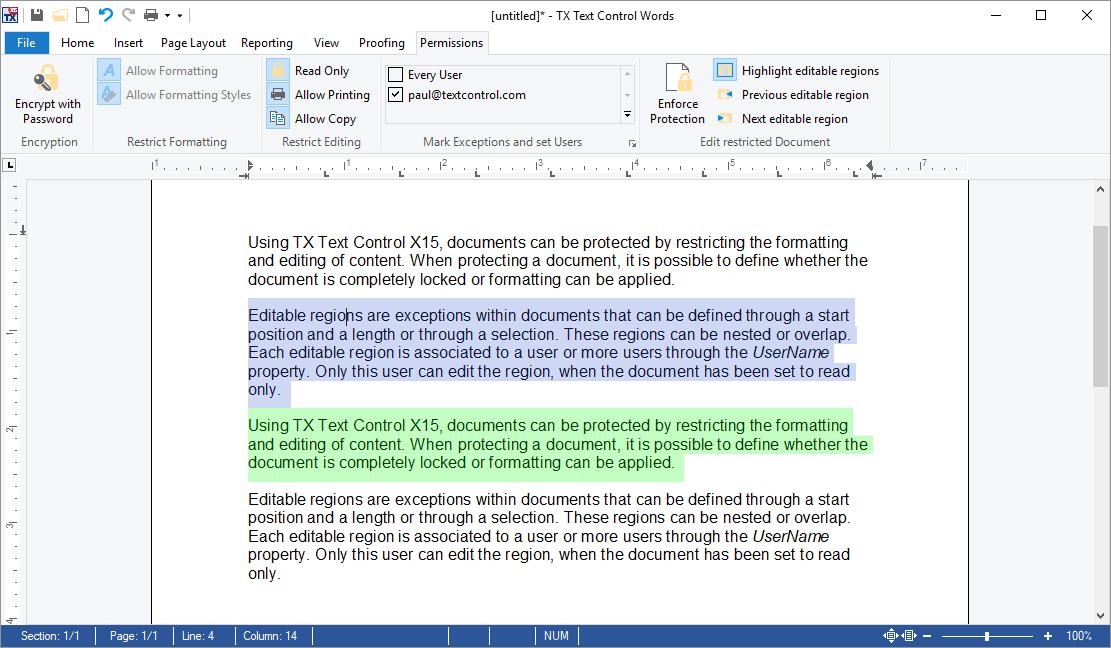Image resolution: width=1111 pixels, height=648 pixels.
Task: Click the Print icon in quick access
Action: click(151, 15)
